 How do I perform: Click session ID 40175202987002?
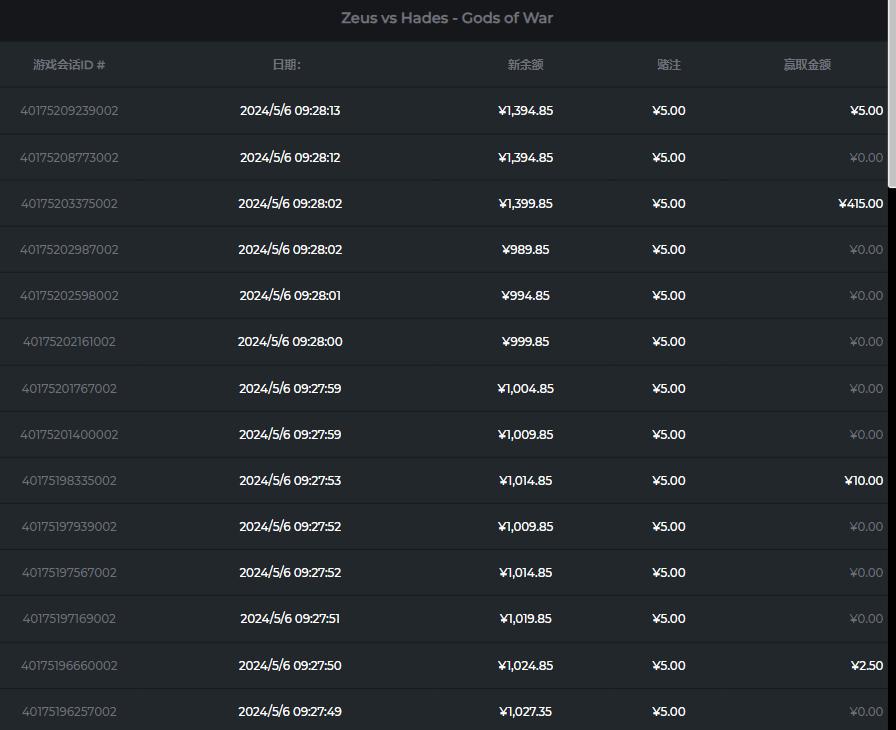pos(69,250)
